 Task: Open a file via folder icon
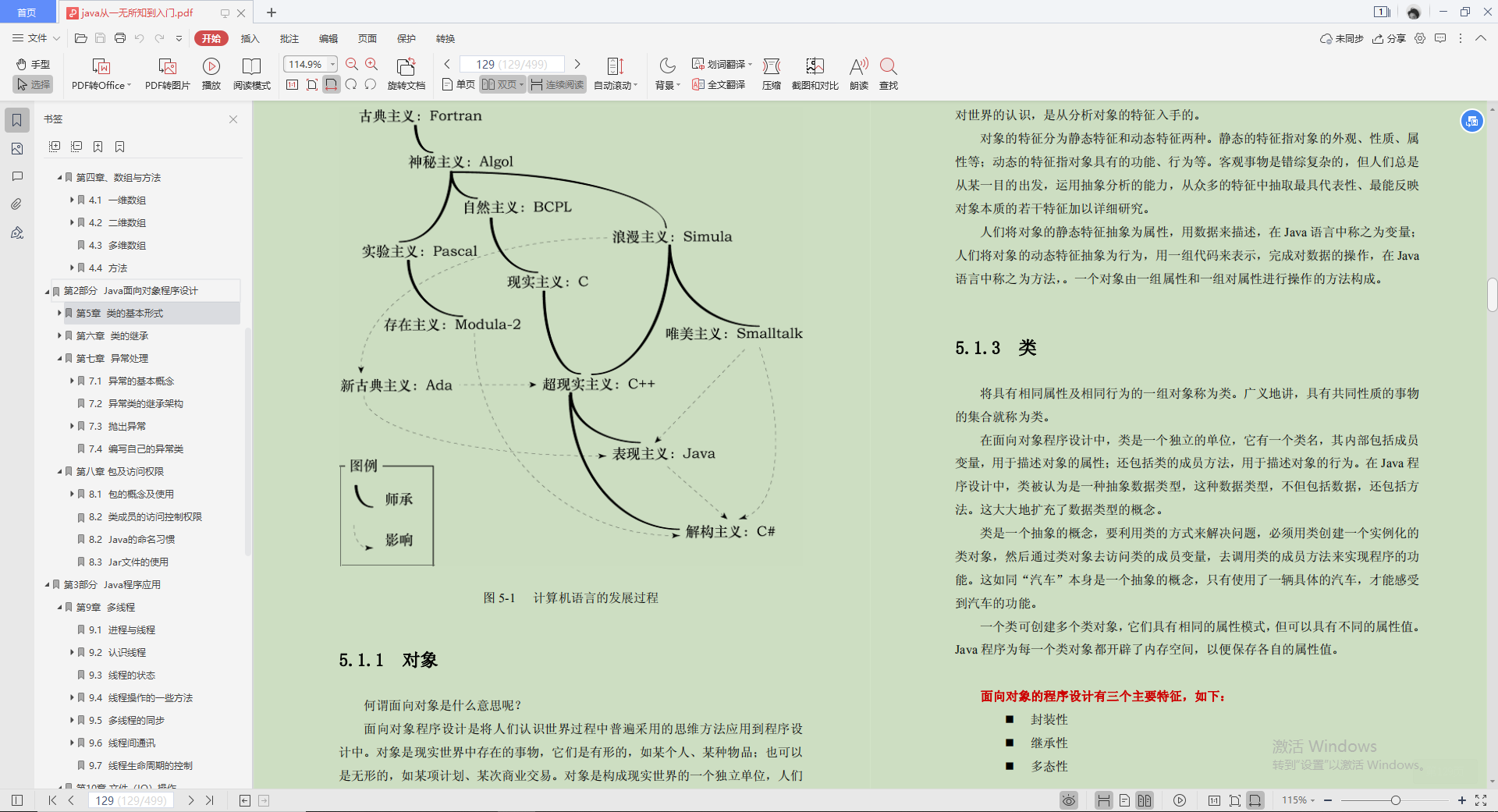(80, 38)
